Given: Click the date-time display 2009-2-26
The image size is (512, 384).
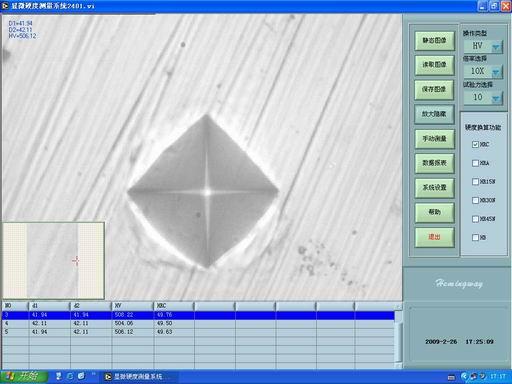Looking at the screenshot, I should coord(459,342).
